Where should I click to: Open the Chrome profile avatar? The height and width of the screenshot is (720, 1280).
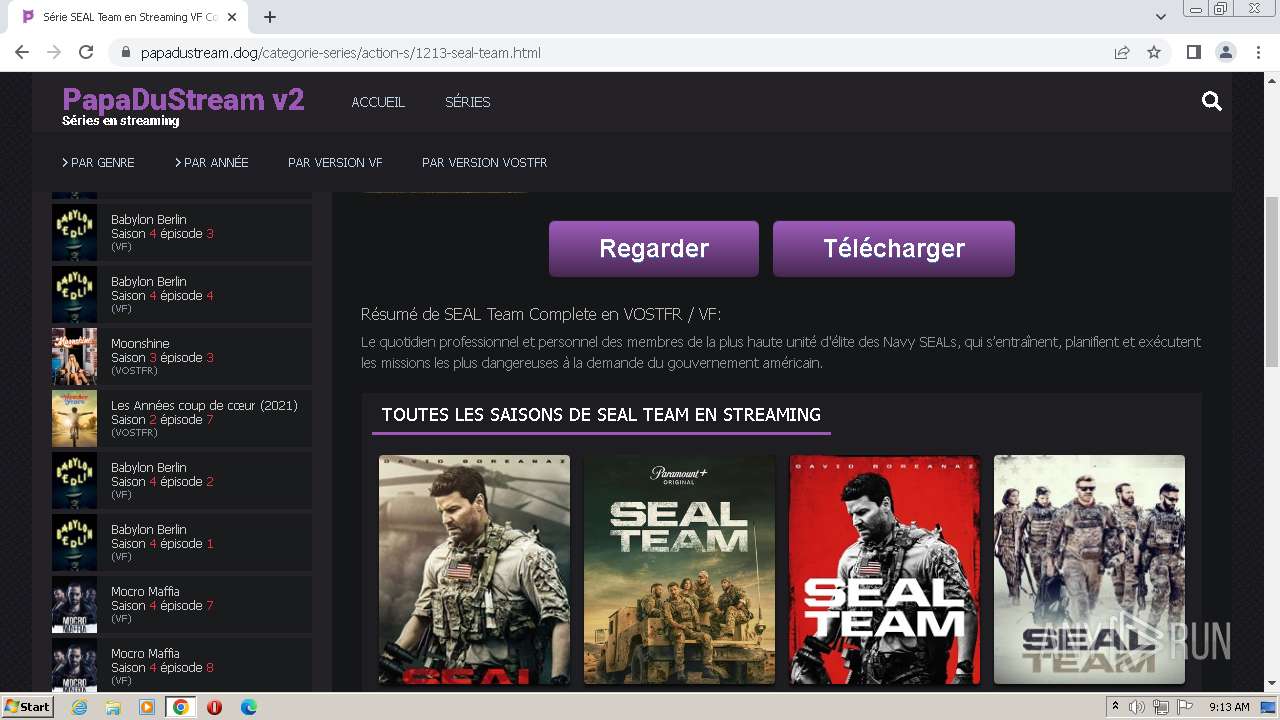pos(1225,52)
